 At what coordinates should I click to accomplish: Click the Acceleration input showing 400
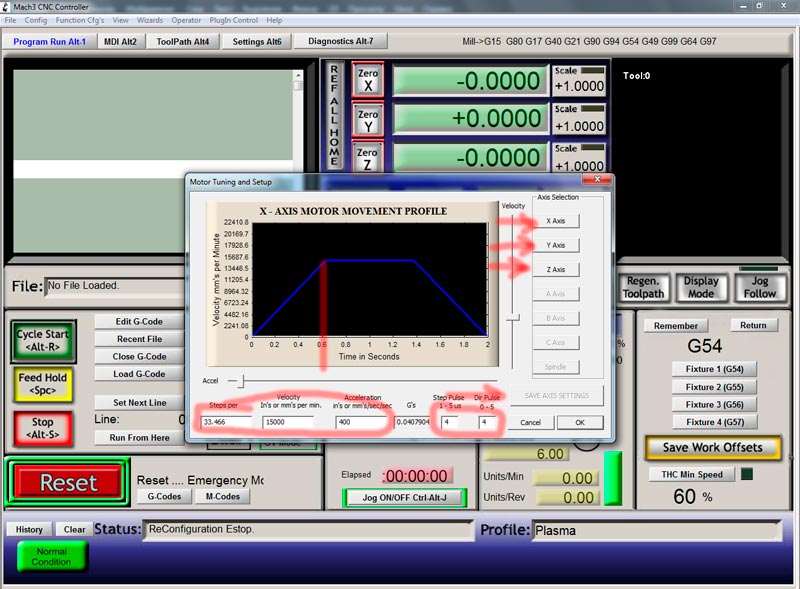click(361, 422)
